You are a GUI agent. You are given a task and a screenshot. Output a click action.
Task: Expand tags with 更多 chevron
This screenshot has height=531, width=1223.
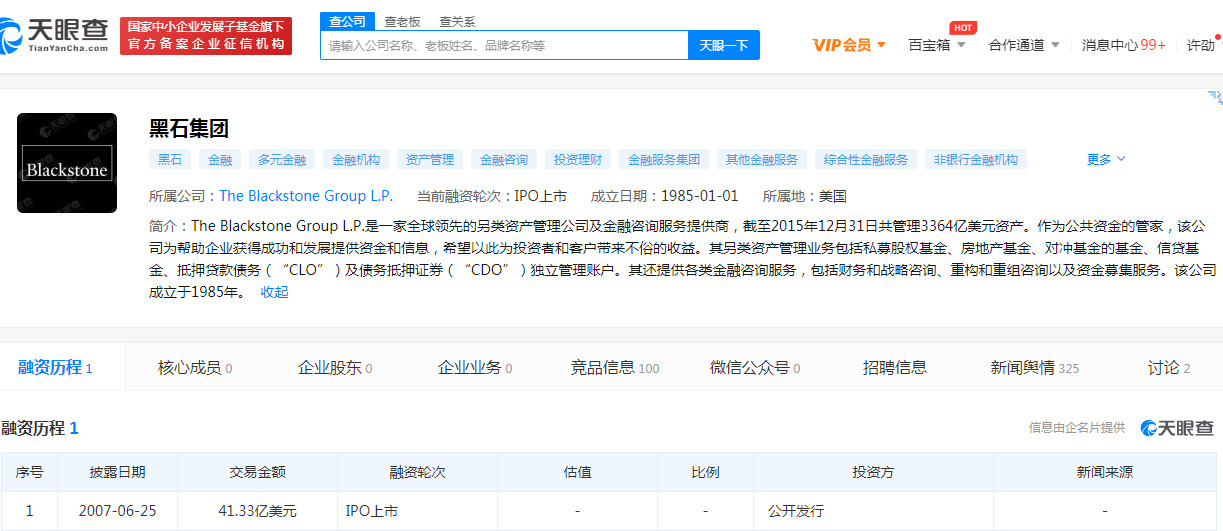1106,159
